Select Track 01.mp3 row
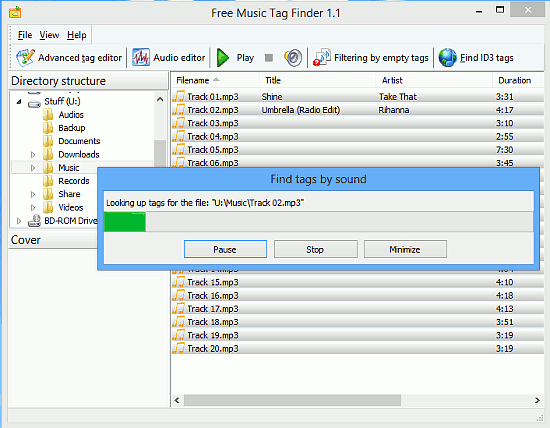The image size is (550, 428). [x=358, y=96]
